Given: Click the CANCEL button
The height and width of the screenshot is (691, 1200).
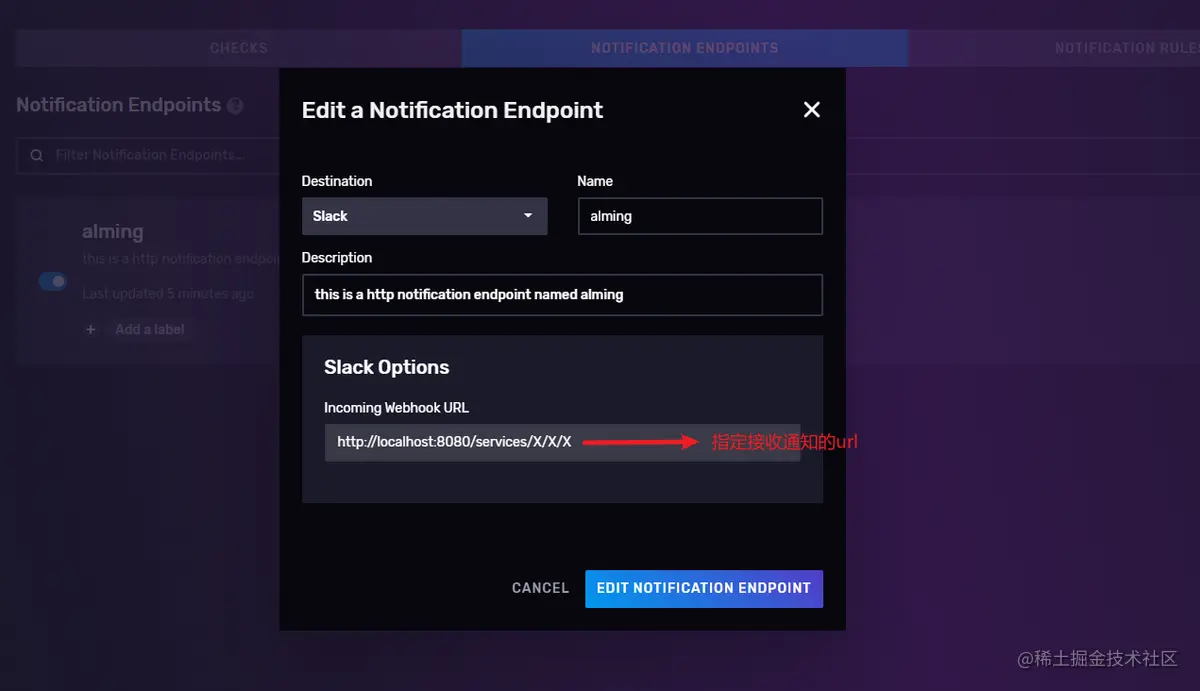Looking at the screenshot, I should click(540, 588).
